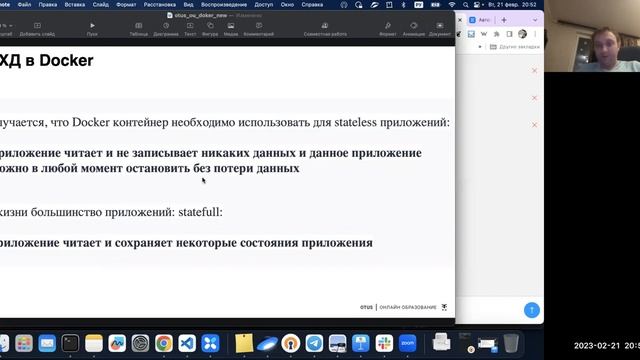This screenshot has height=360, width=640.
Task: Open Visual Studio Code from the Dock
Action: pos(187,343)
